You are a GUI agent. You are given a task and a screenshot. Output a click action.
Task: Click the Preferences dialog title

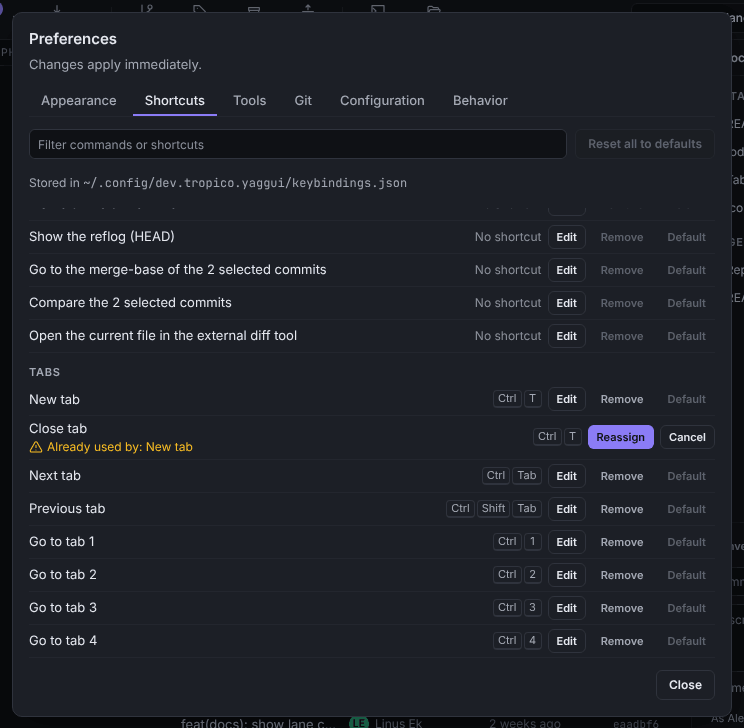tap(73, 39)
